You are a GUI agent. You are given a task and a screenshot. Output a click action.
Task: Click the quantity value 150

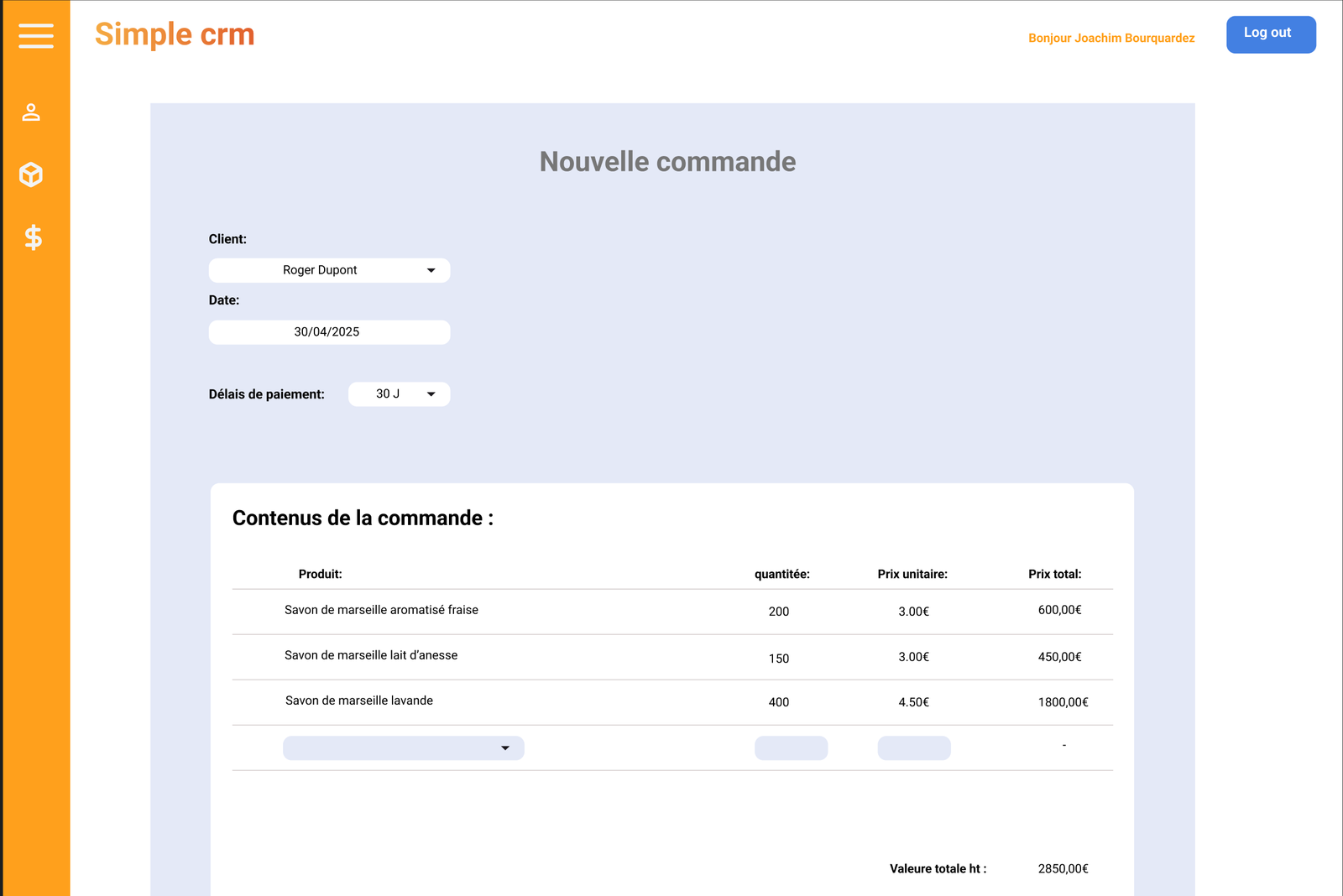(779, 659)
